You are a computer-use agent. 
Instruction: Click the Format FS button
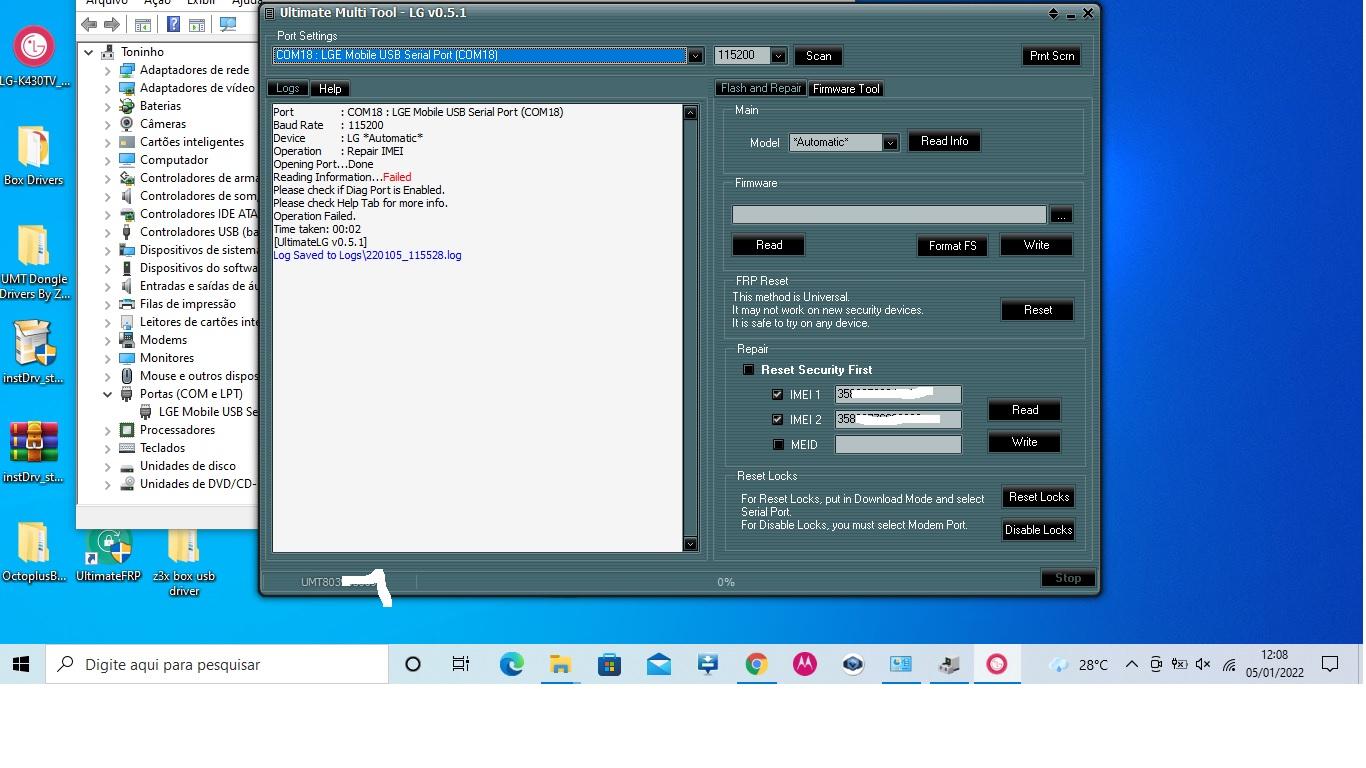pos(952,246)
